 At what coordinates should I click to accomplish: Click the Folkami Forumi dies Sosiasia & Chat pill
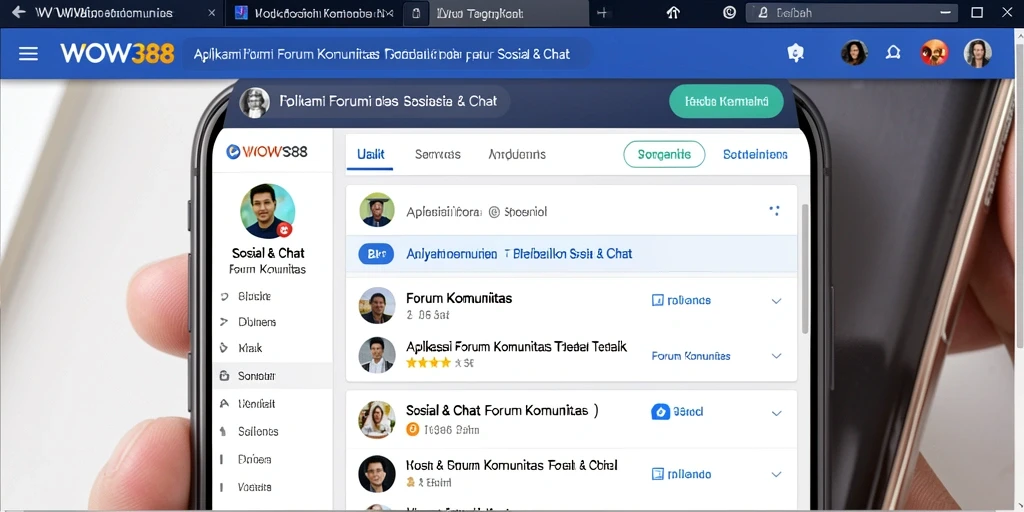373,101
